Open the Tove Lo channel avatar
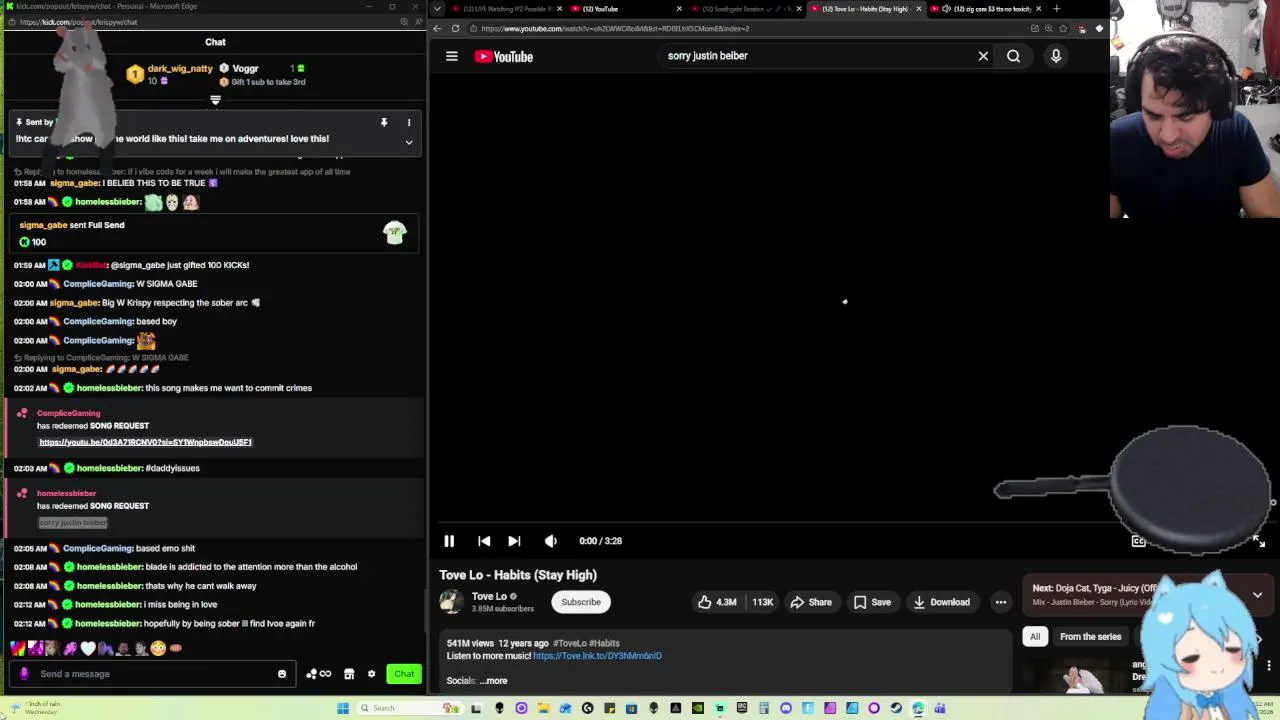Image resolution: width=1280 pixels, height=720 pixels. tap(451, 601)
